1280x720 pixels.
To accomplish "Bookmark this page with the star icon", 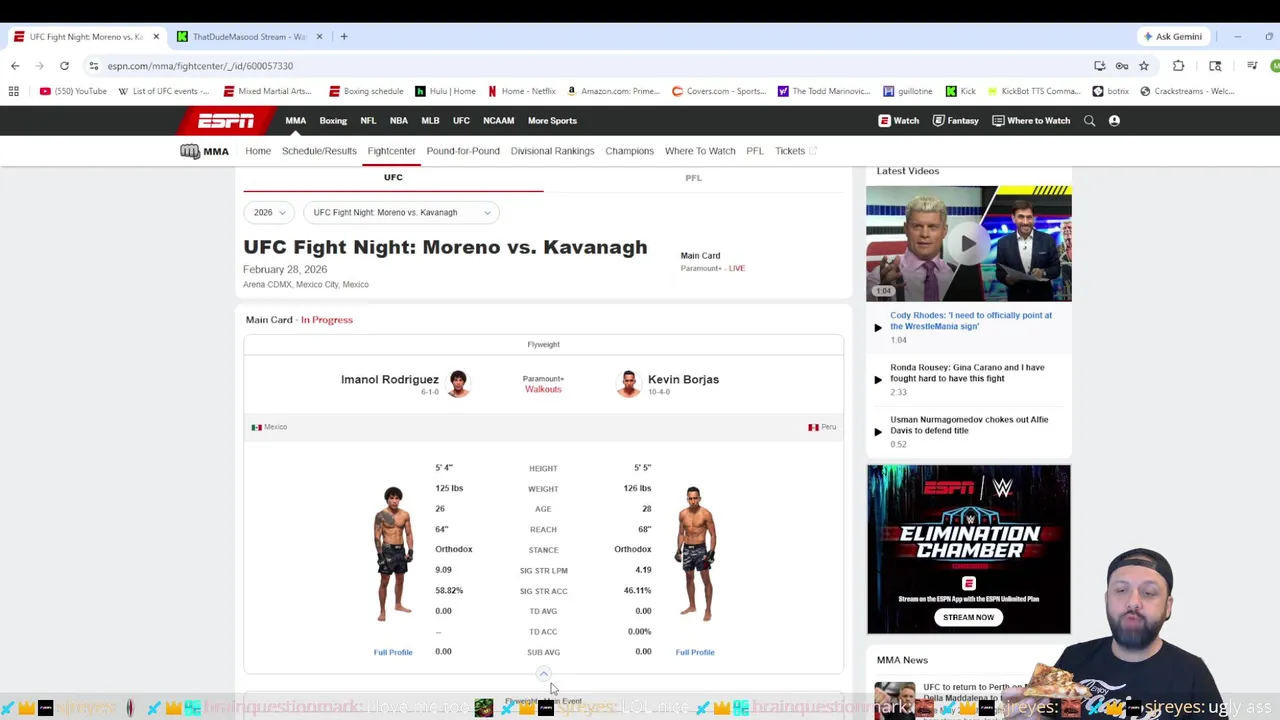I will [1144, 66].
